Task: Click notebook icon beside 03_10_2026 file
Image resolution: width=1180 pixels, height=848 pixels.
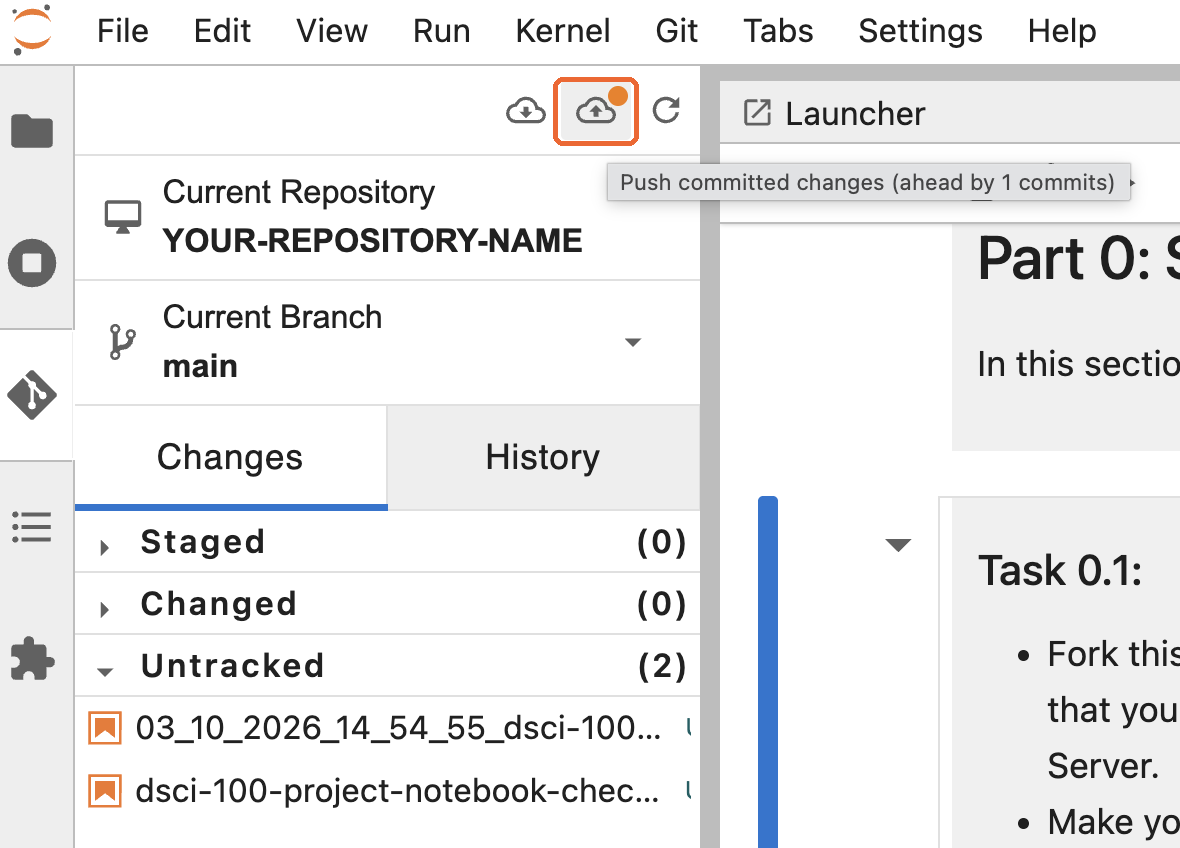Action: point(105,728)
